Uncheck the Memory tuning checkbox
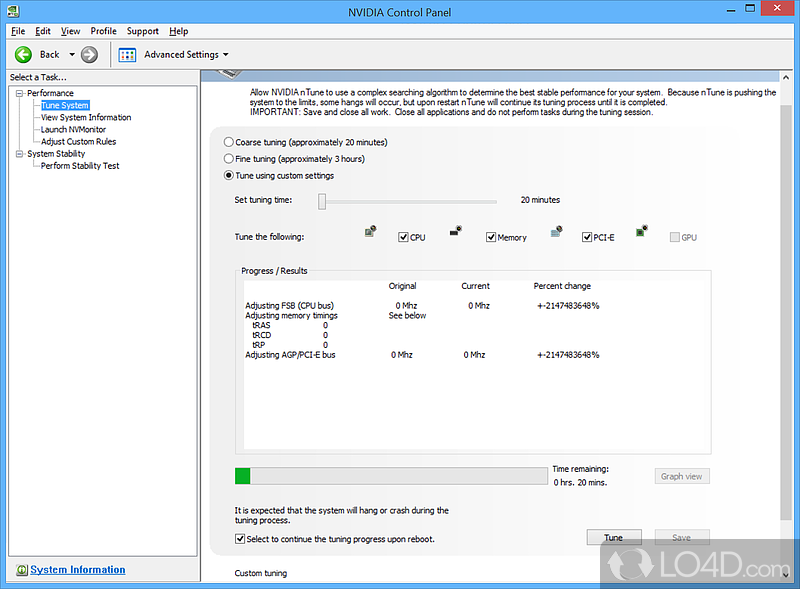 [x=492, y=238]
